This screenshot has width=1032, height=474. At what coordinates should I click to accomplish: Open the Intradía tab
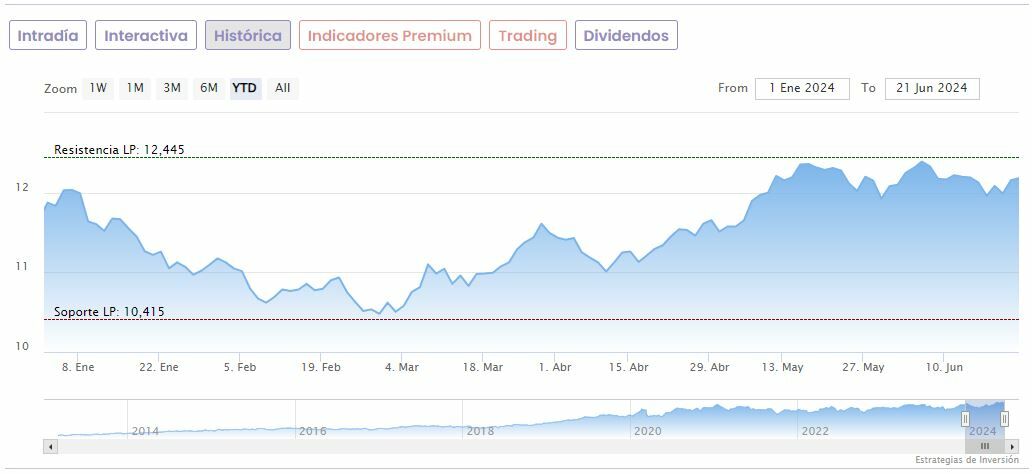pos(48,35)
